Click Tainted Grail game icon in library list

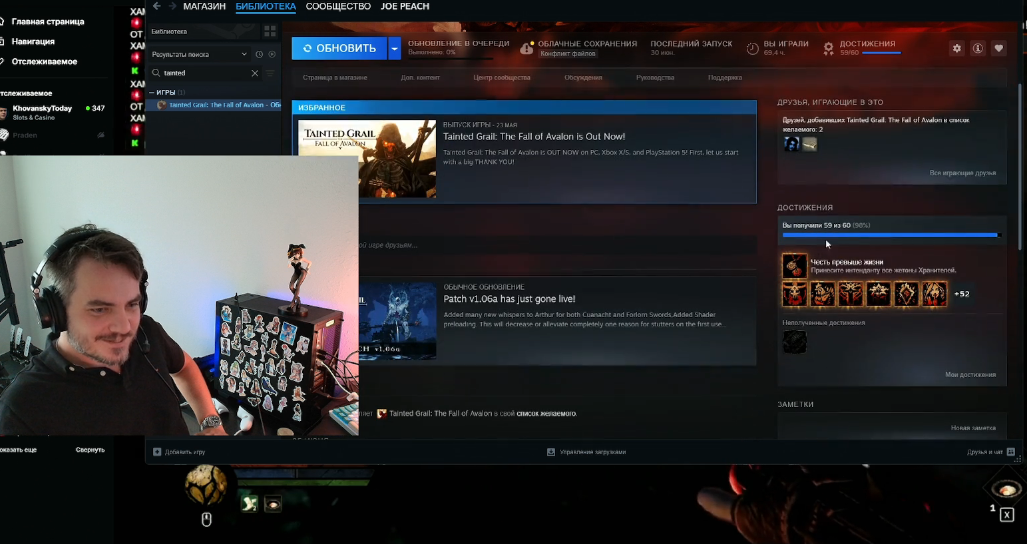(x=162, y=105)
